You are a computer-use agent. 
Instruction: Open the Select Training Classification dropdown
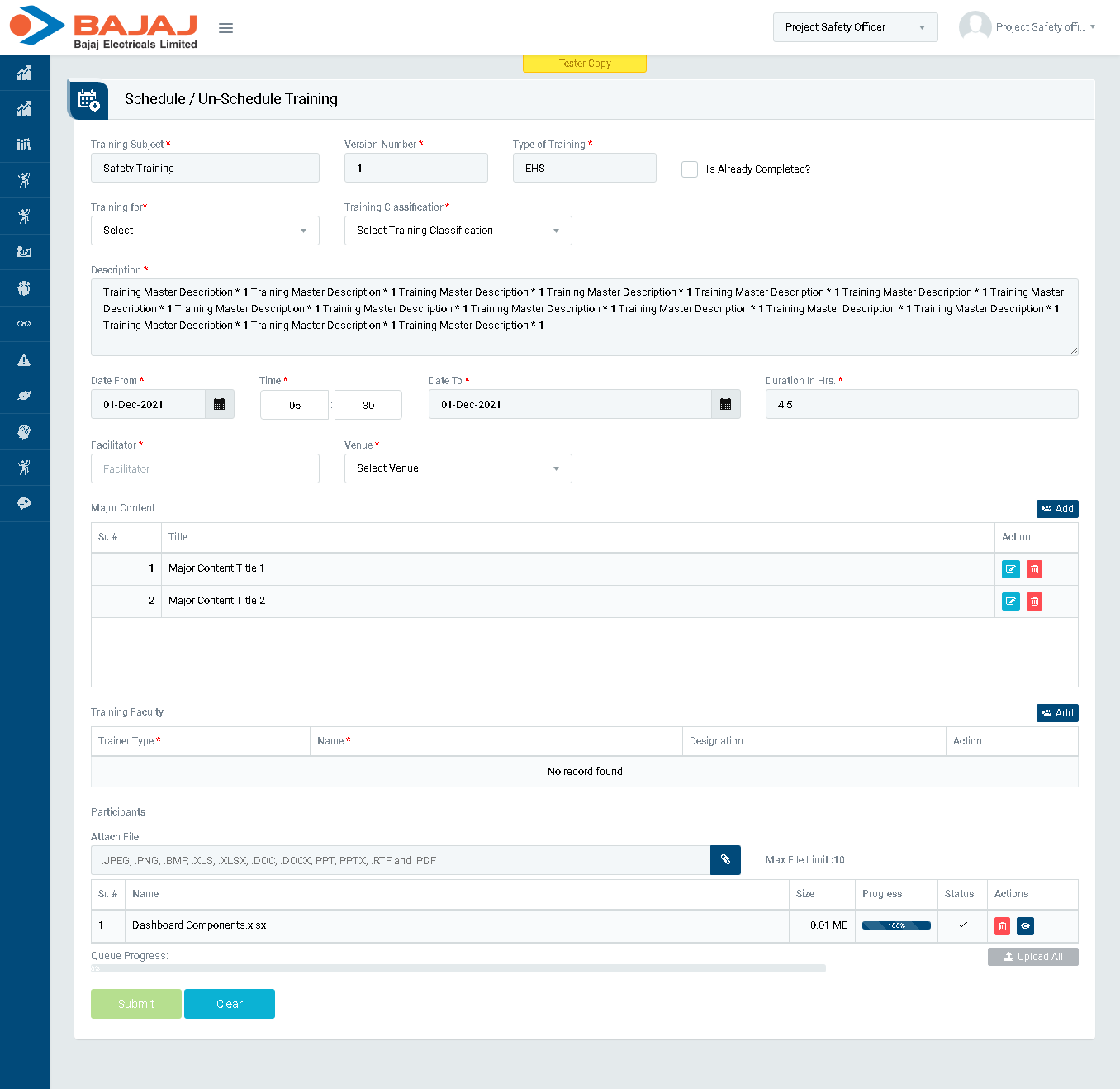click(458, 231)
